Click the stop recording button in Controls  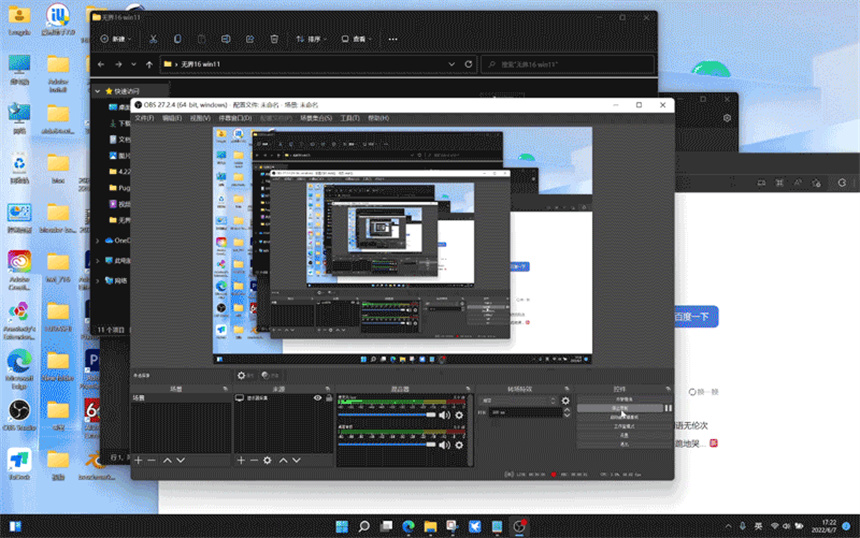point(618,408)
